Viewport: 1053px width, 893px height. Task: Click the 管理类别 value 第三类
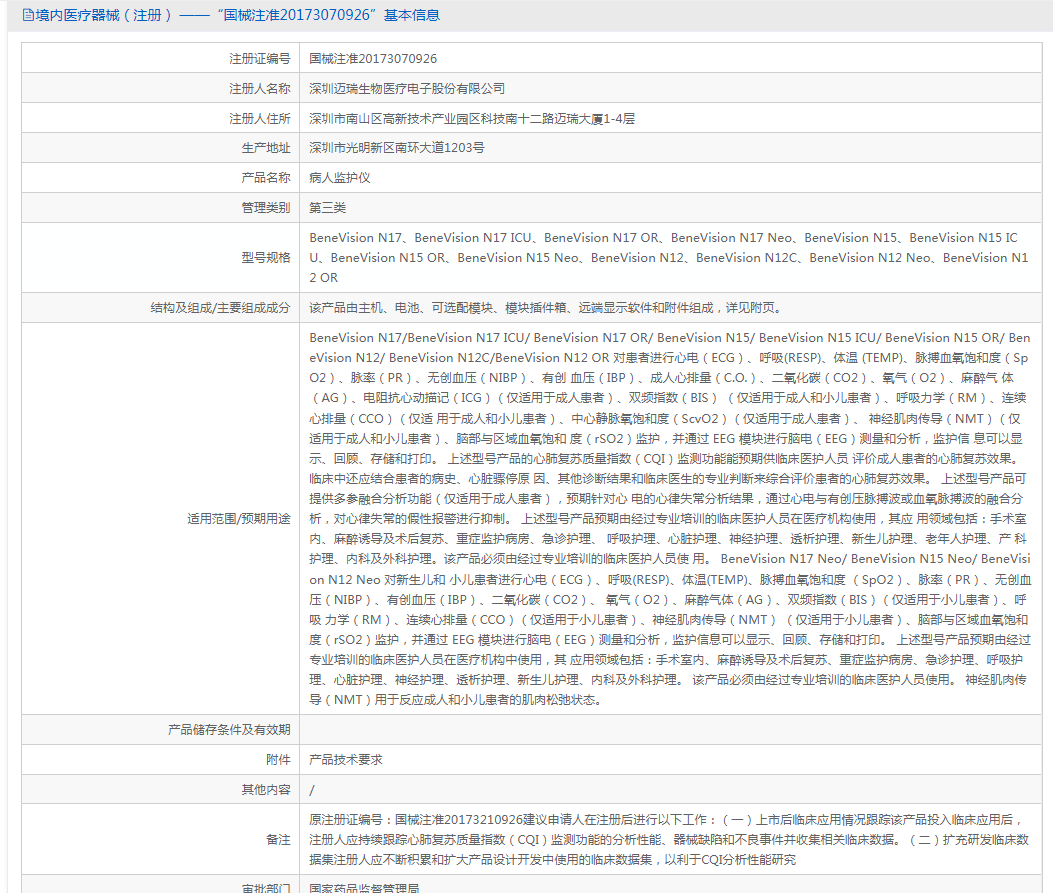tap(325, 207)
